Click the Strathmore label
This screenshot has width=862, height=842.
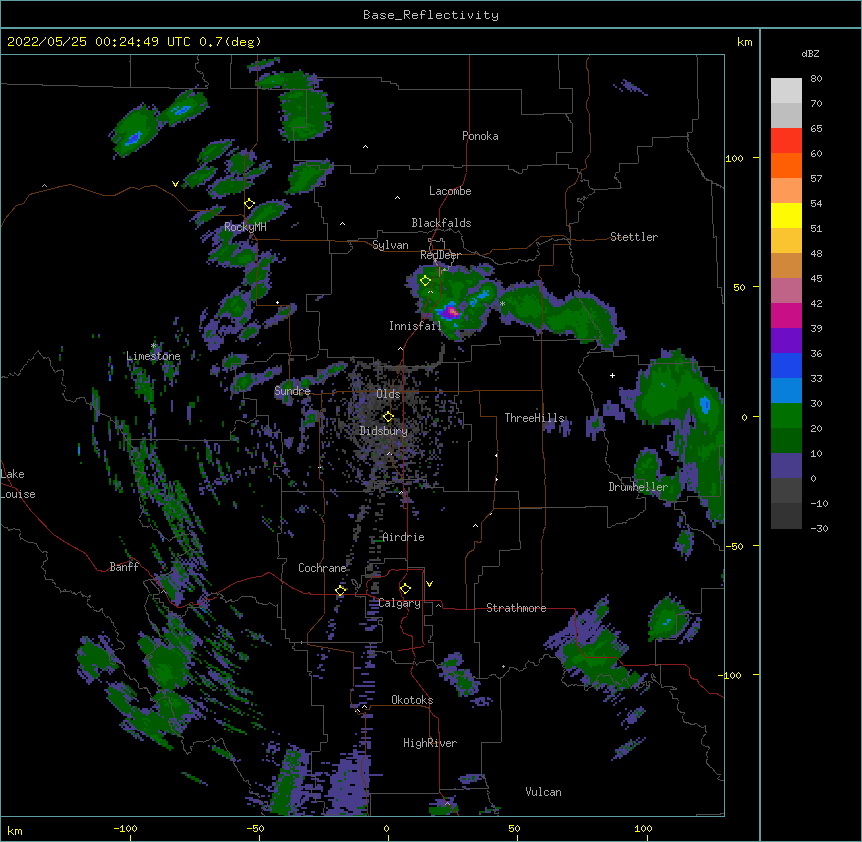click(x=516, y=608)
